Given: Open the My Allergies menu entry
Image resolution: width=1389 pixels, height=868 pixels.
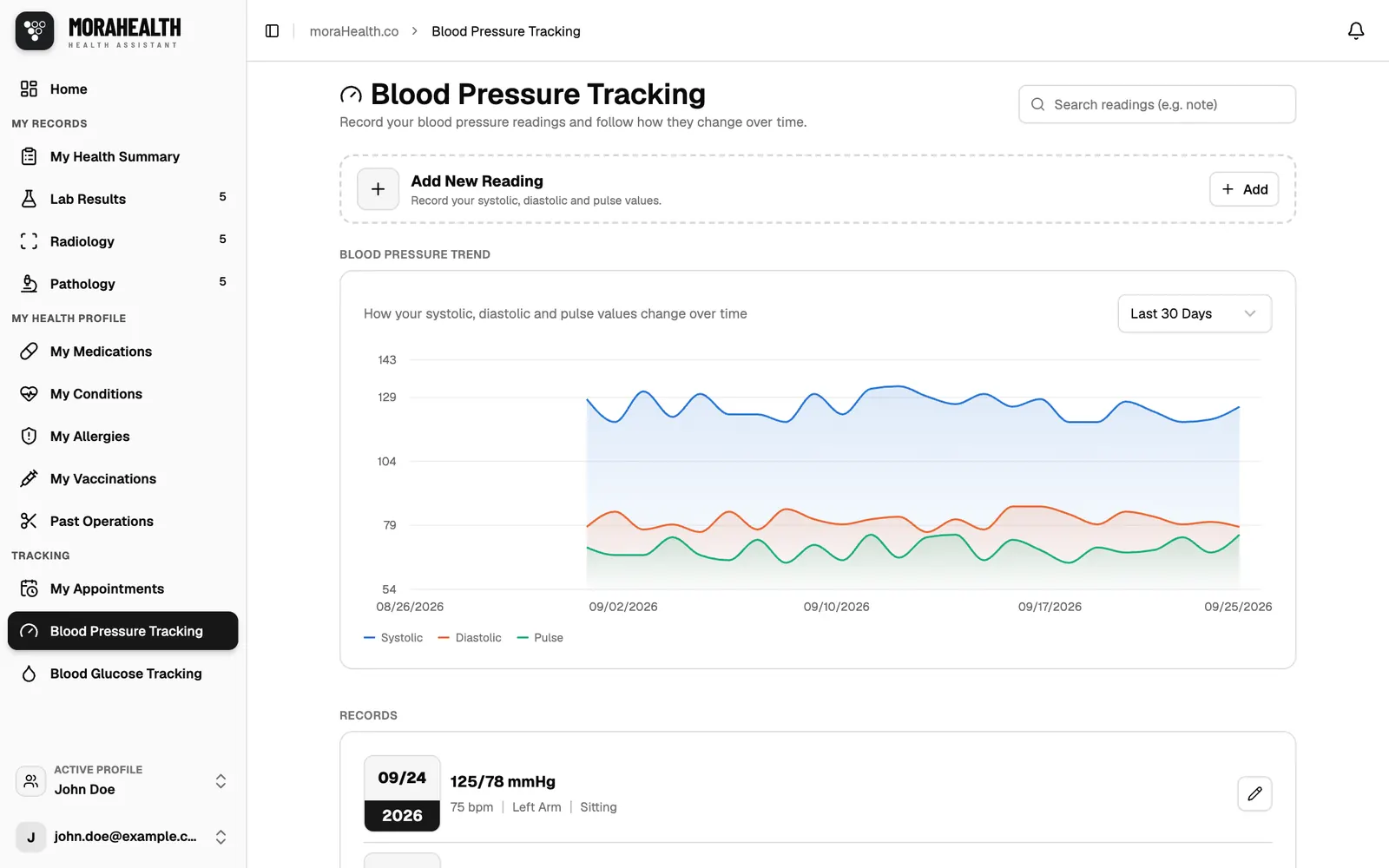Looking at the screenshot, I should pos(122,437).
